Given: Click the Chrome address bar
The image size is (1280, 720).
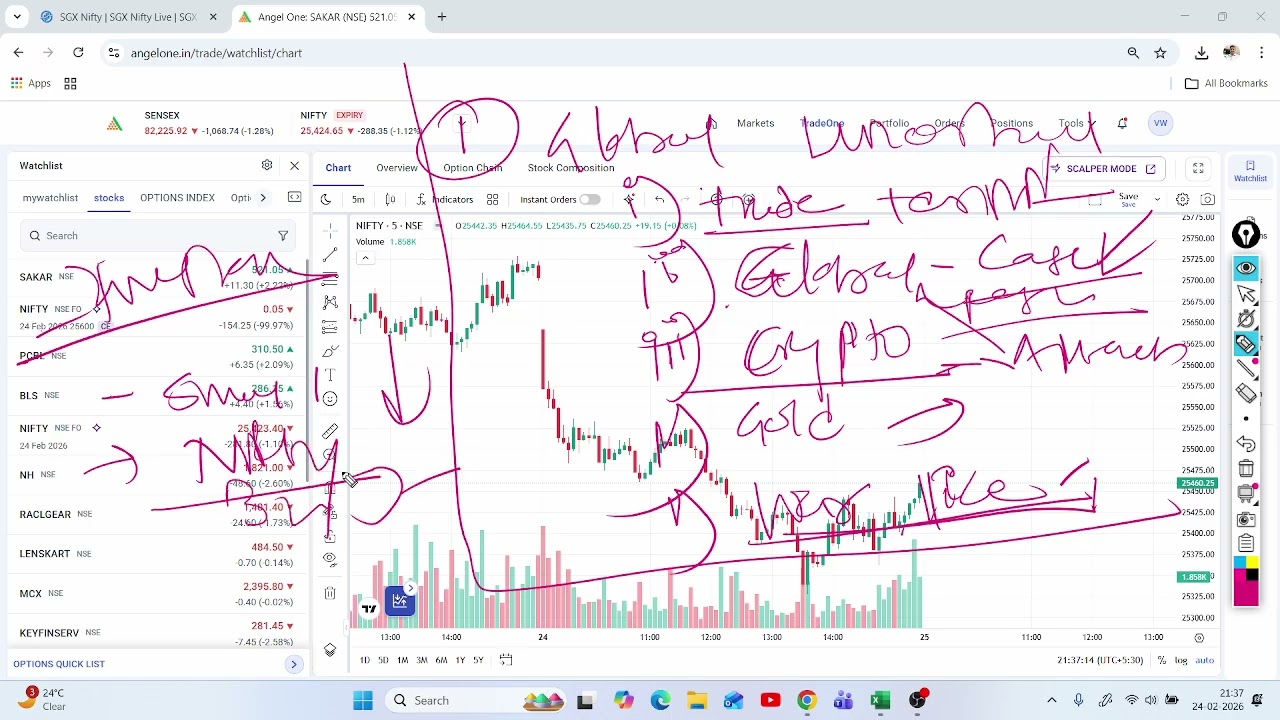Looking at the screenshot, I should pos(620,53).
